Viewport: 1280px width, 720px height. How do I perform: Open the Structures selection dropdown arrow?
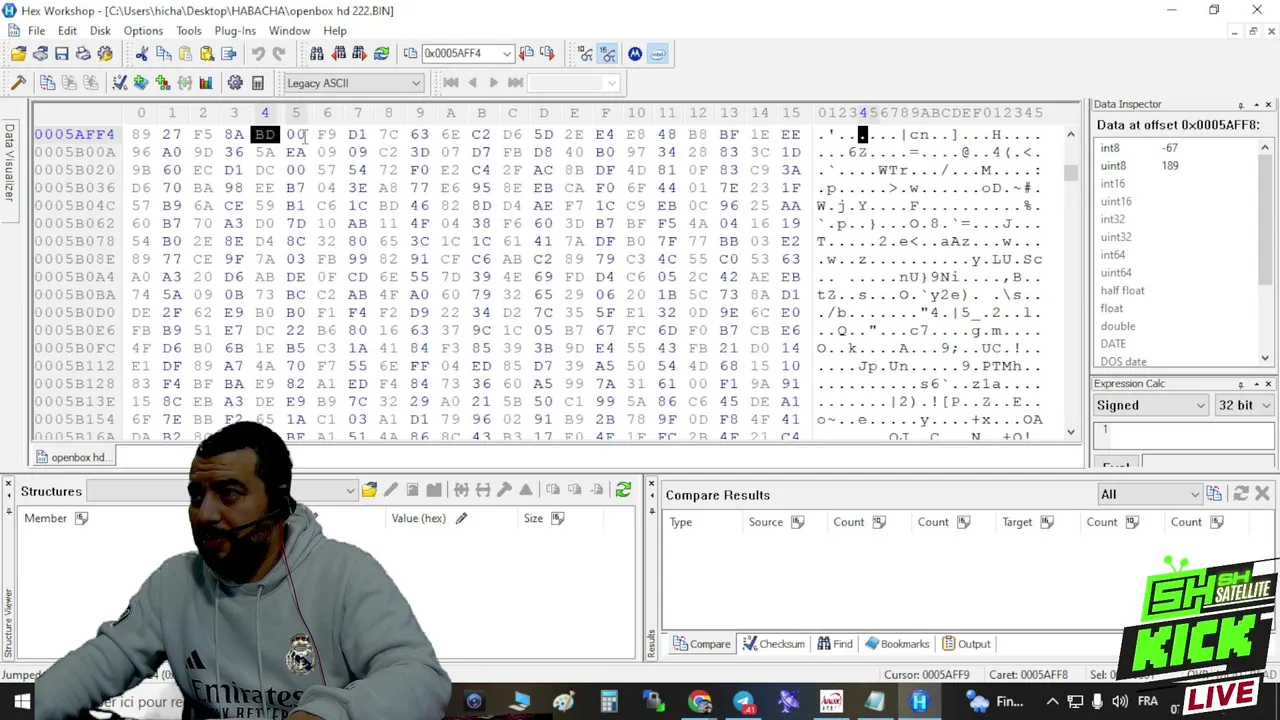point(350,491)
